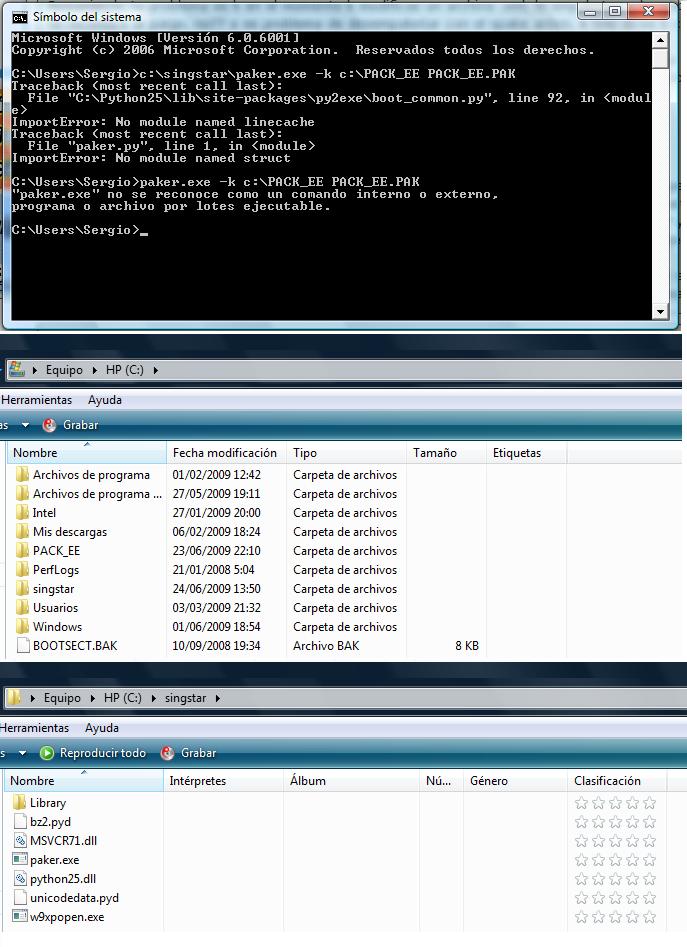Screen dimensions: 687x947
Task: Minimize the Símbolo del sistema window
Action: (x=590, y=11)
